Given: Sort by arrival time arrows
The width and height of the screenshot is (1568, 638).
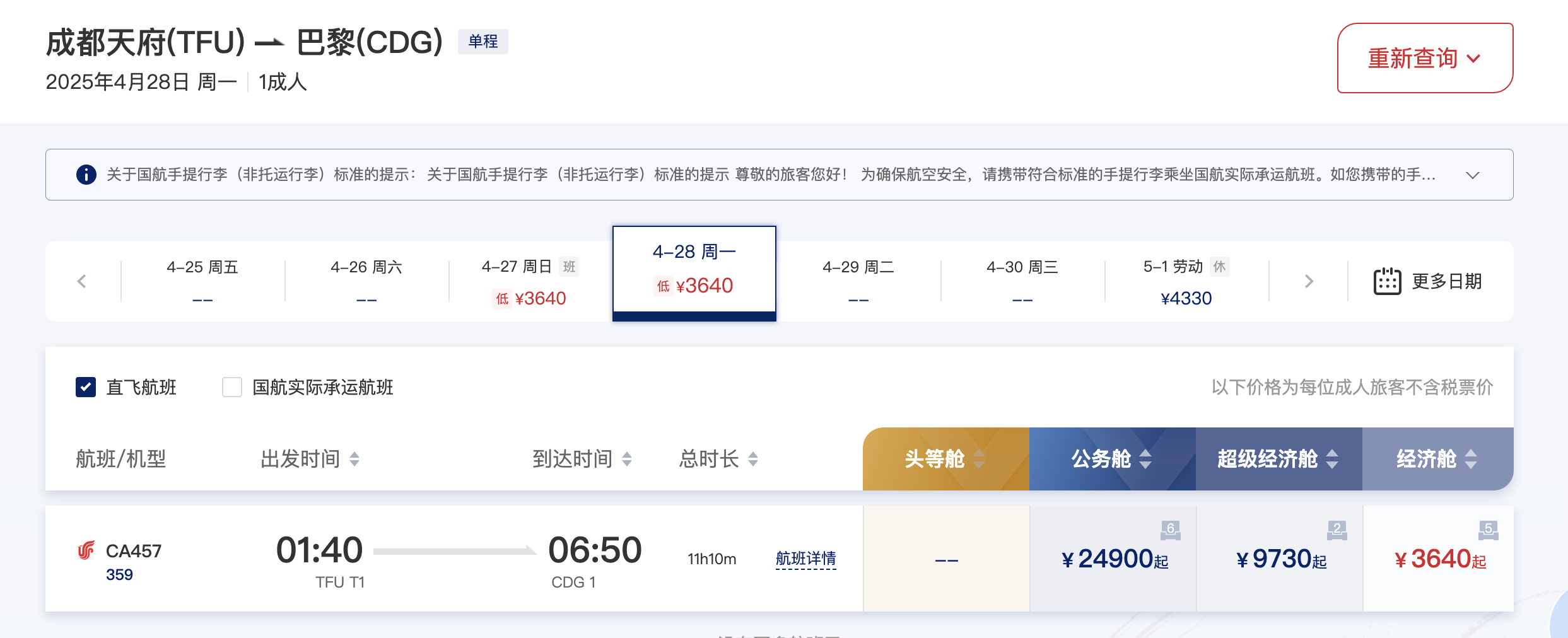Looking at the screenshot, I should (627, 459).
